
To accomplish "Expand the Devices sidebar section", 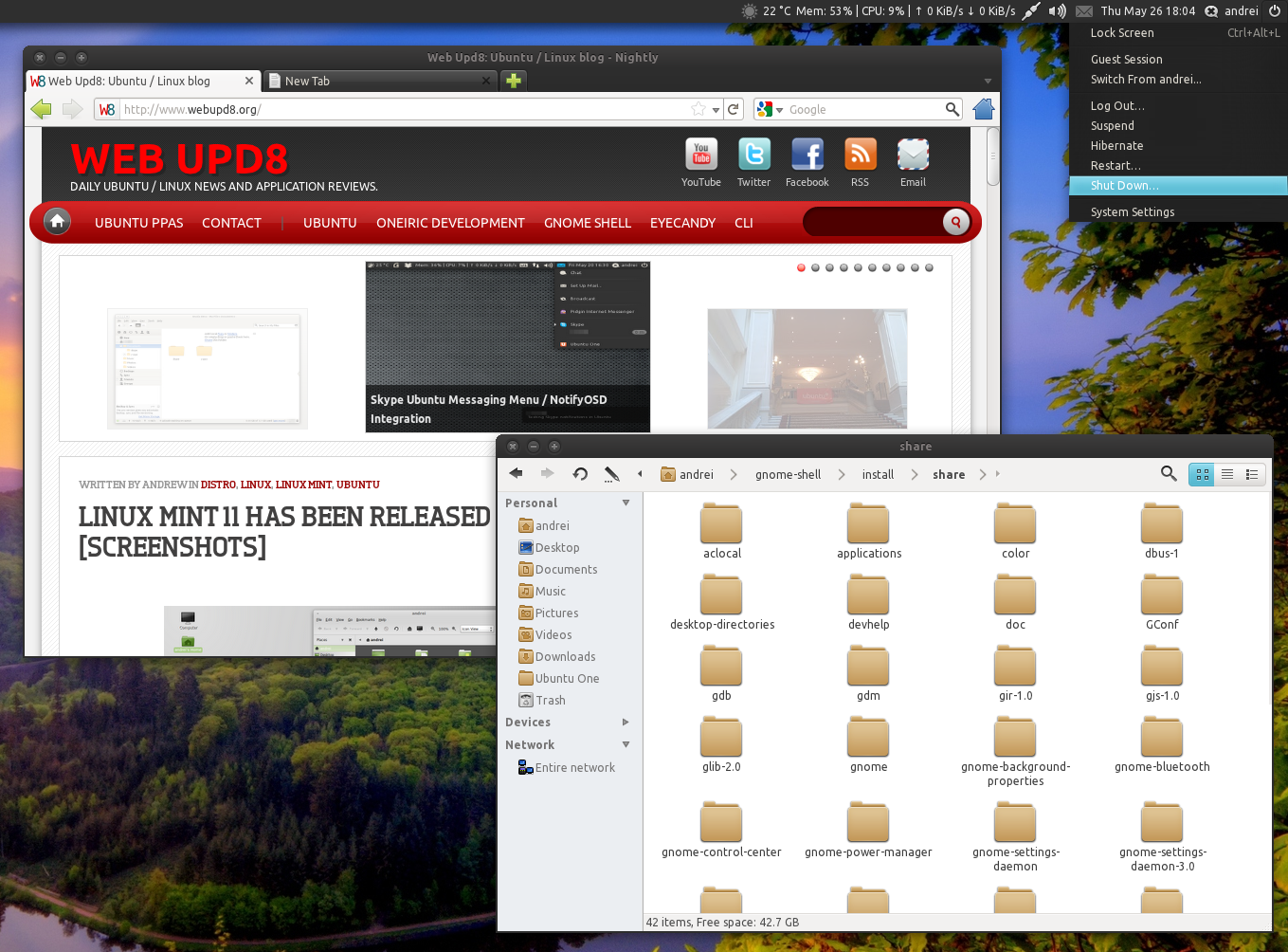I will (626, 722).
